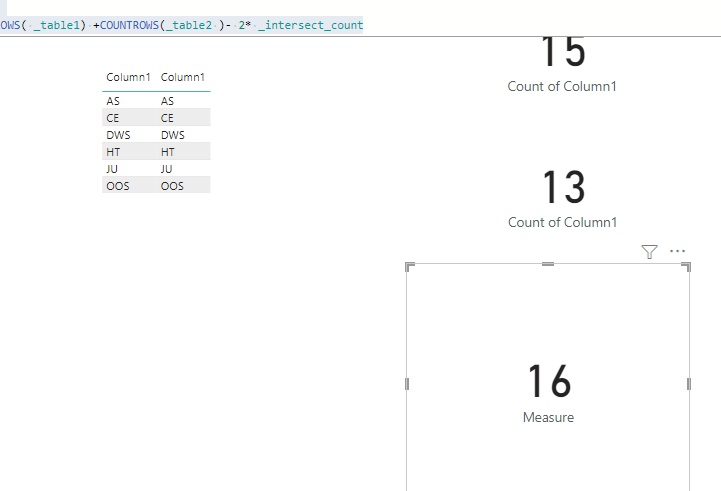Click the first Column1 table header
Viewport: 721px width, 491px height.
click(x=128, y=77)
